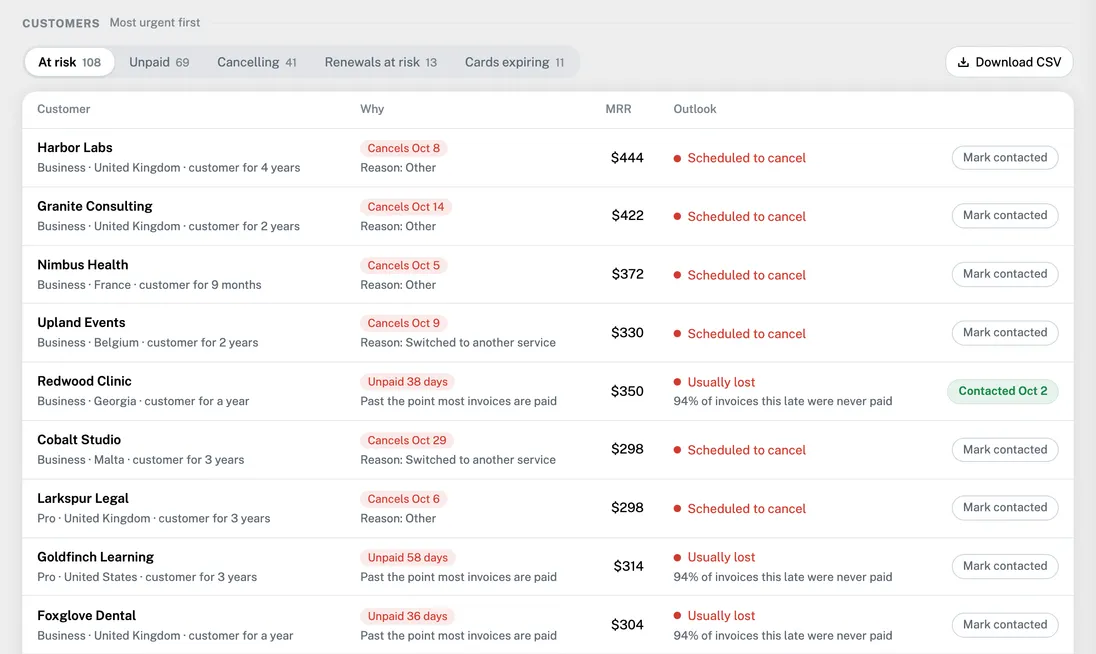Click the Cancels Oct 29 badge
The image size is (1096, 654).
[x=407, y=440]
